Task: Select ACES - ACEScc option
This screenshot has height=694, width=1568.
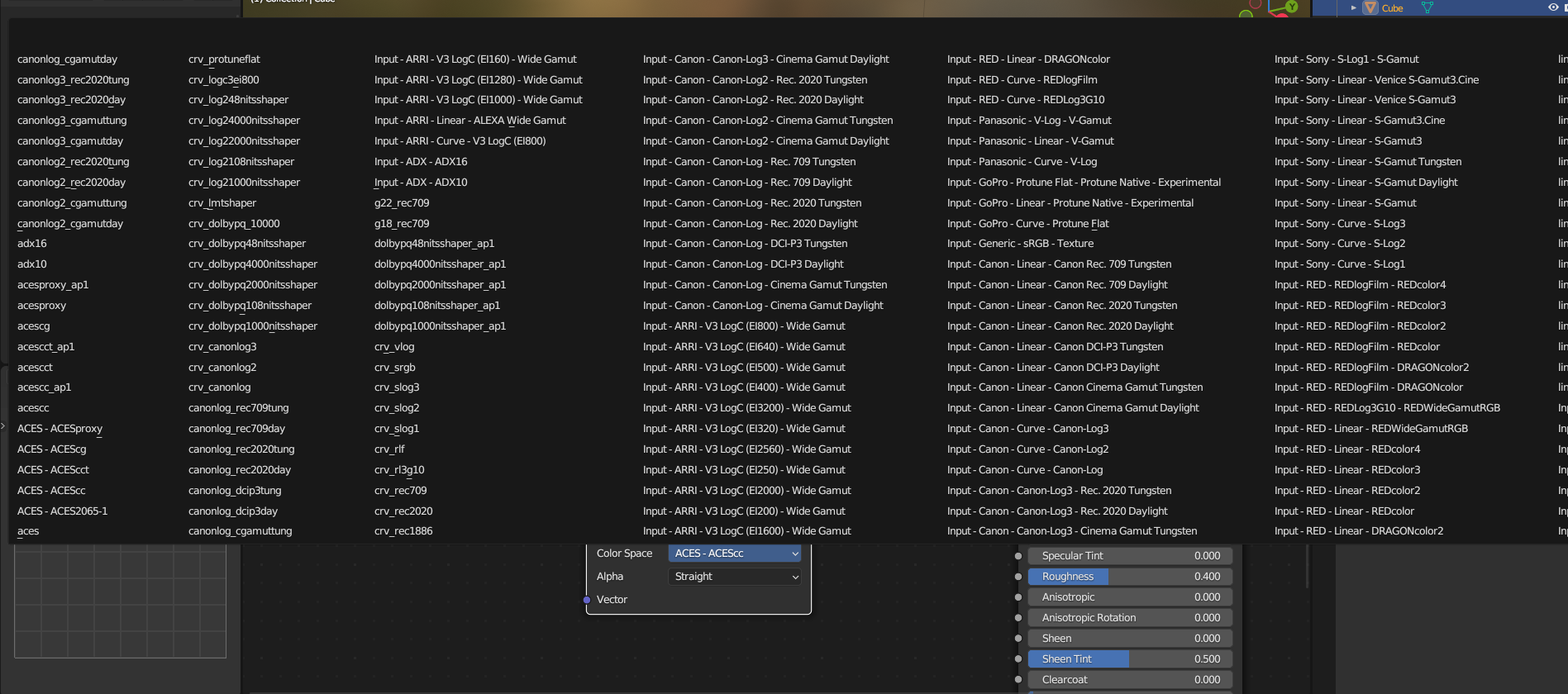Action: point(51,491)
